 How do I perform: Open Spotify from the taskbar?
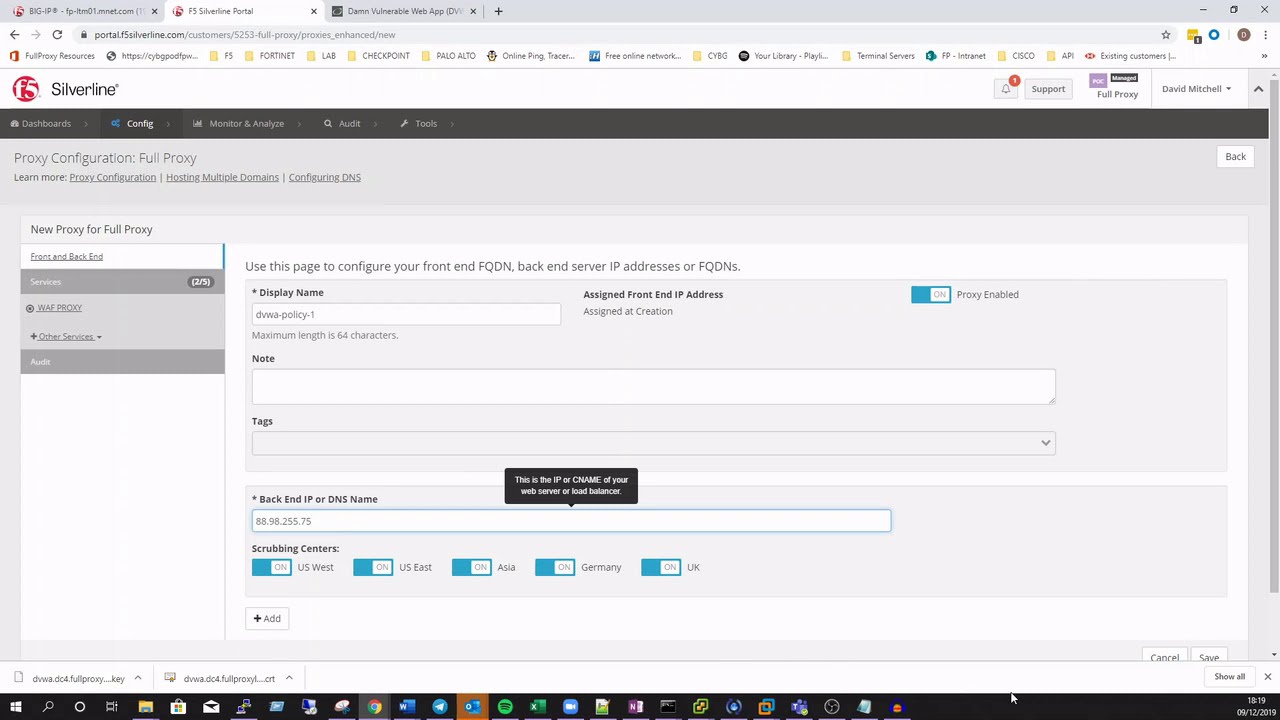(x=505, y=707)
